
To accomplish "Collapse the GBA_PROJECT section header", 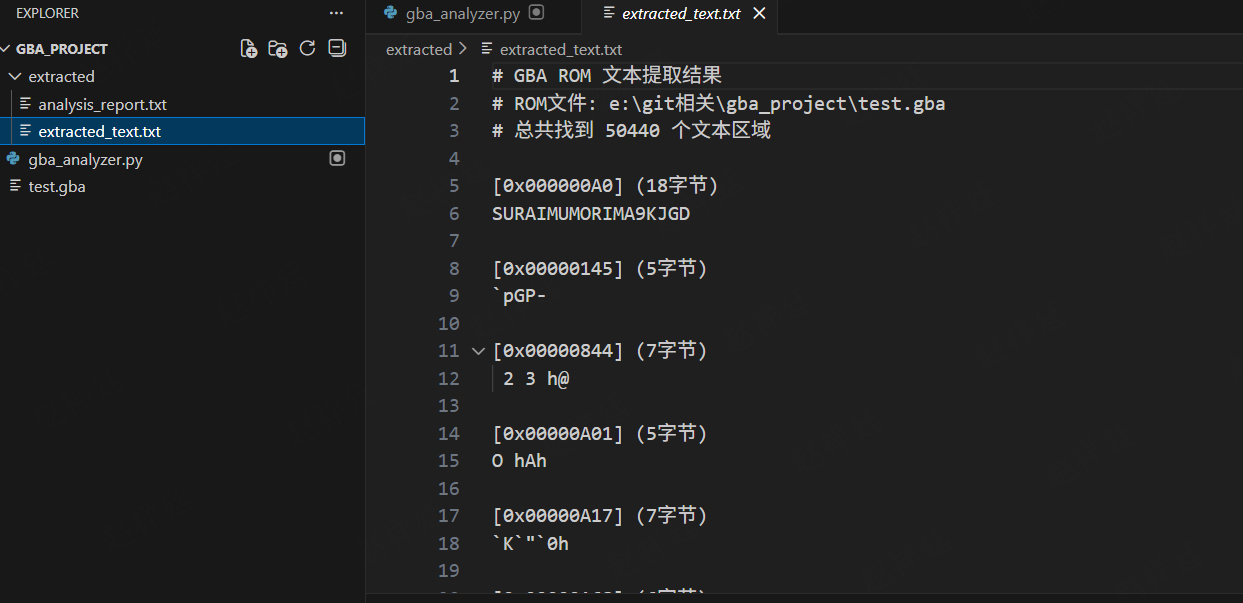I will coord(7,49).
